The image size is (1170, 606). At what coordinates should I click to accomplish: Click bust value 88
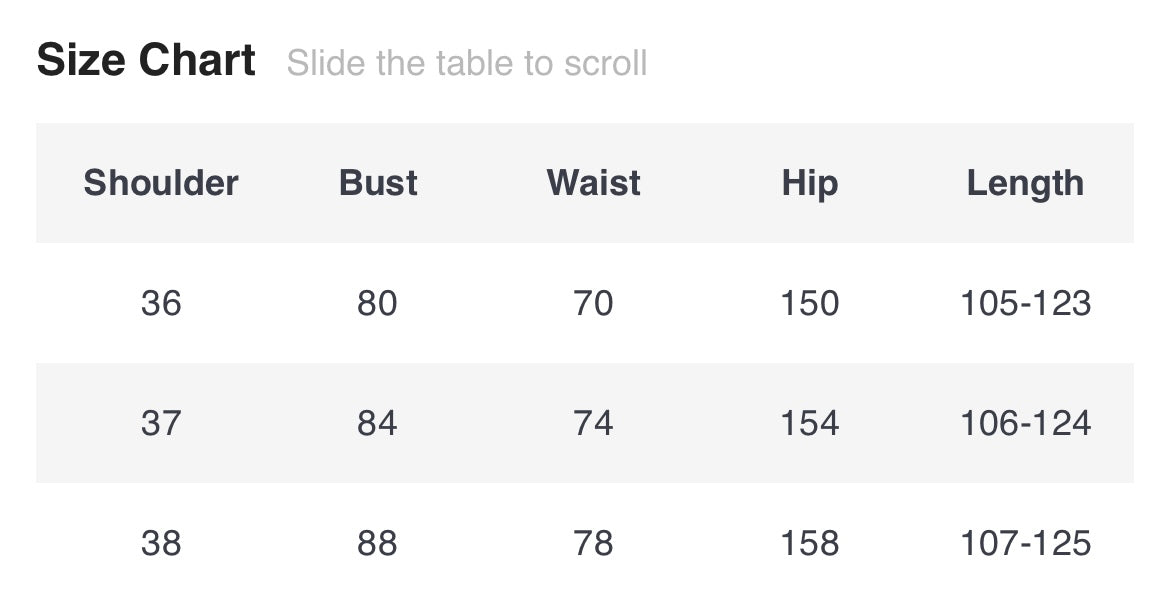377,543
